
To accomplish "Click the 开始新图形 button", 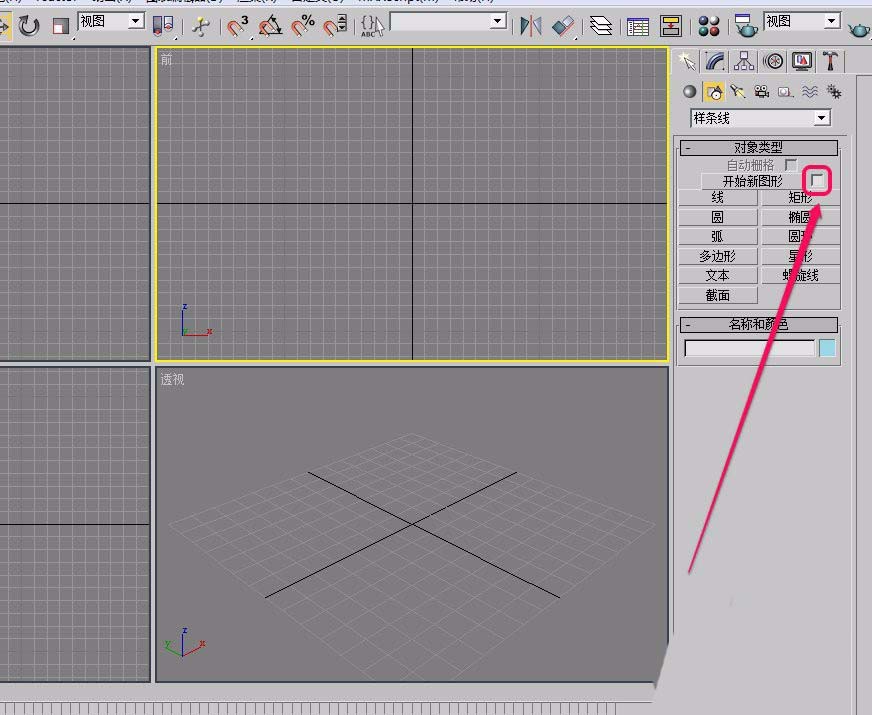I will (752, 181).
